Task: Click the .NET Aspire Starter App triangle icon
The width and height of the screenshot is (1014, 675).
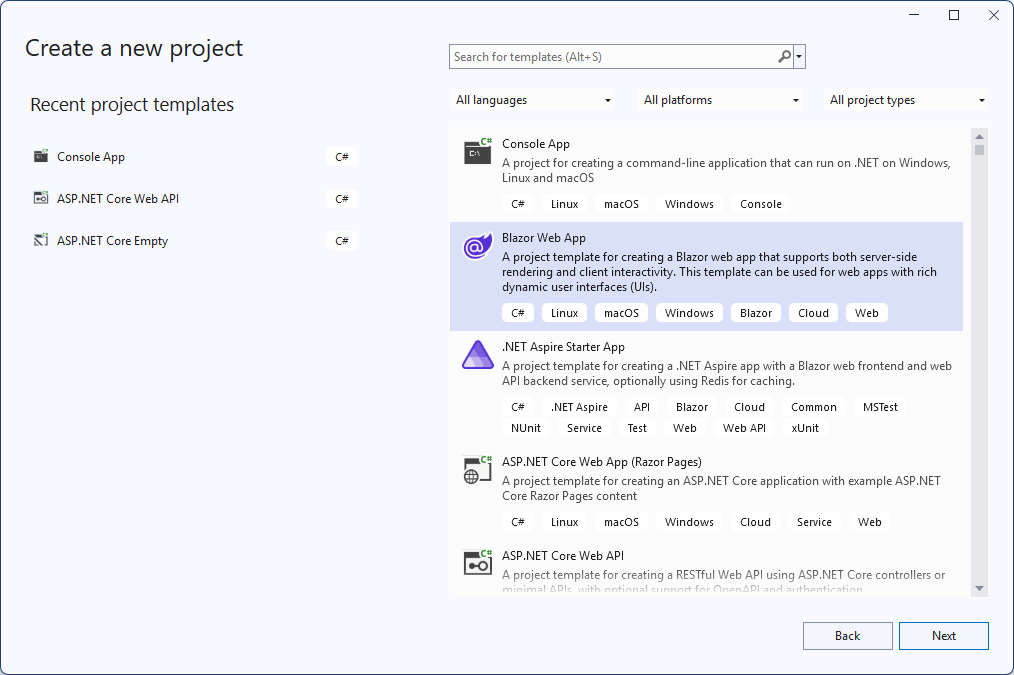Action: 477,354
